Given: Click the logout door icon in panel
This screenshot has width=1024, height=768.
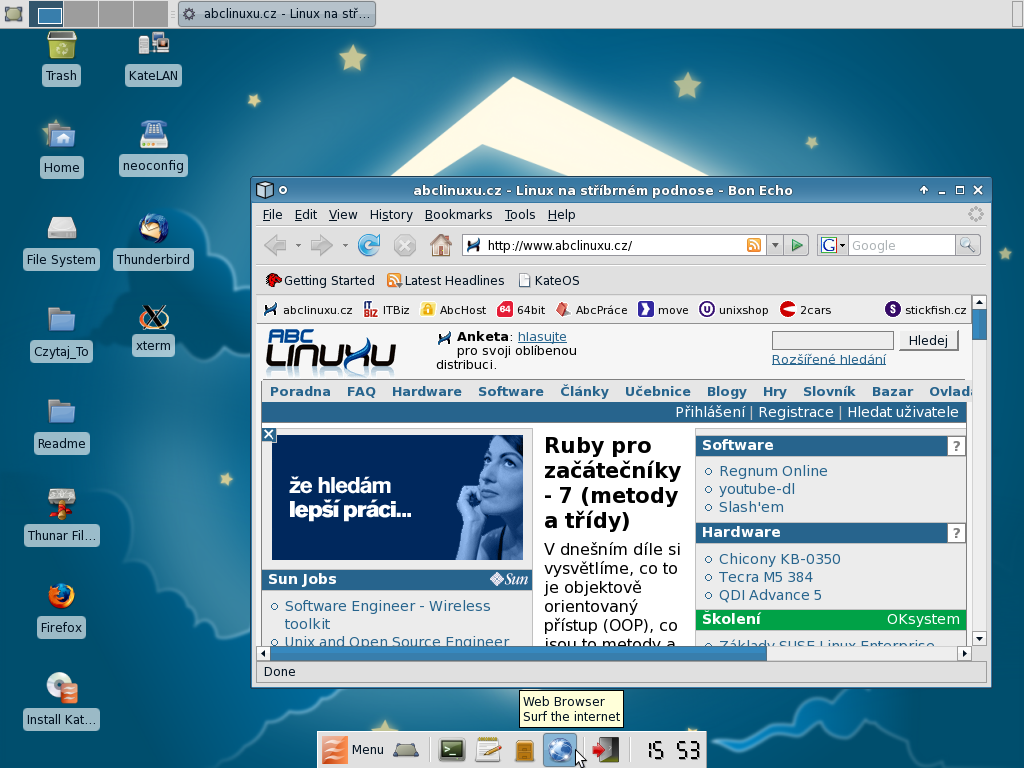Looking at the screenshot, I should pos(605,750).
